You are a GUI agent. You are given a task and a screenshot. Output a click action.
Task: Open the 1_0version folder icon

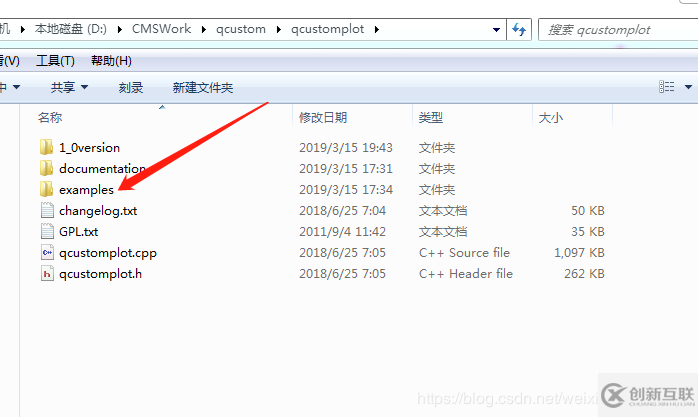(46, 147)
